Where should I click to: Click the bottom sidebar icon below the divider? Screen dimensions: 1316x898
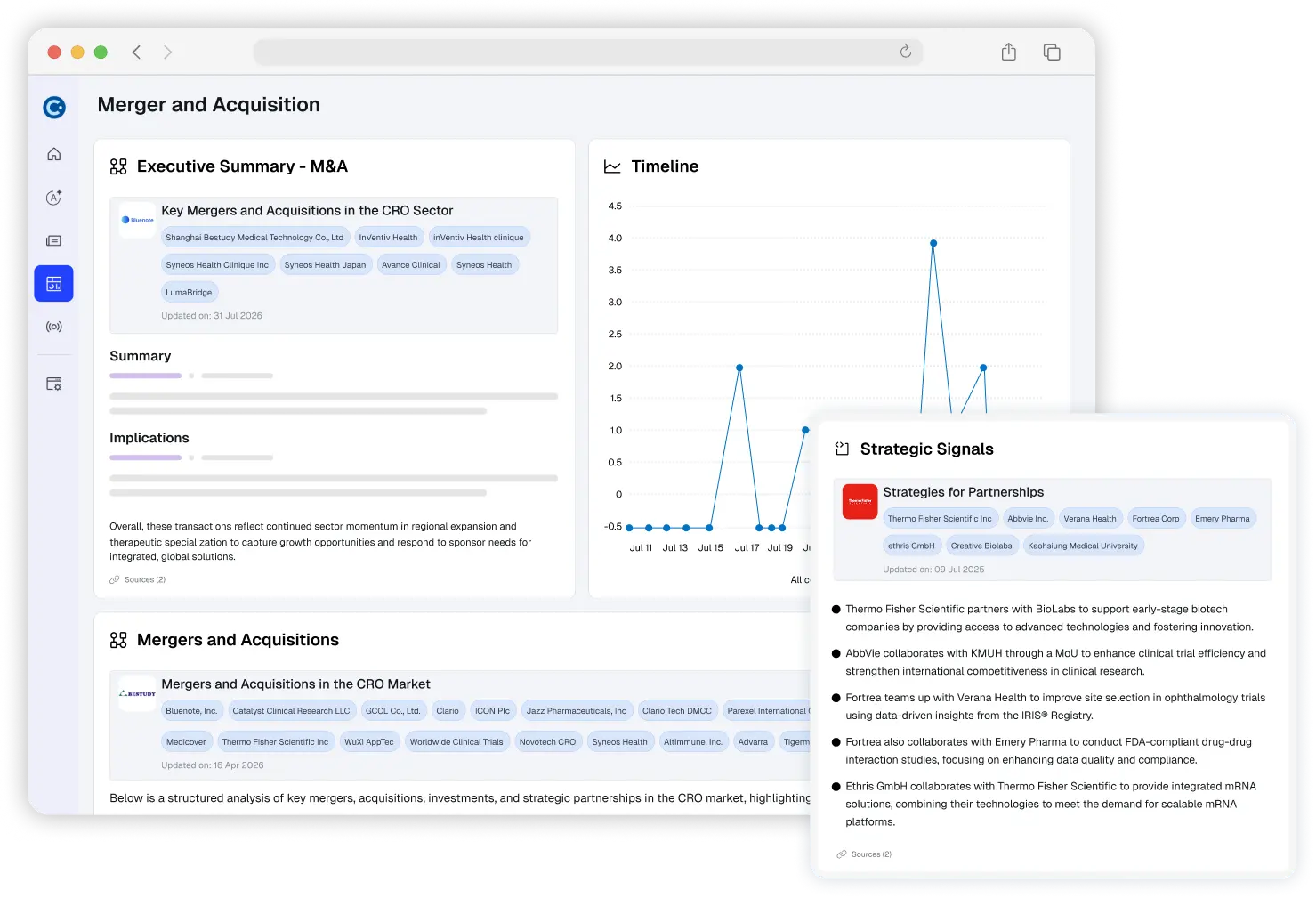pyautogui.click(x=54, y=384)
